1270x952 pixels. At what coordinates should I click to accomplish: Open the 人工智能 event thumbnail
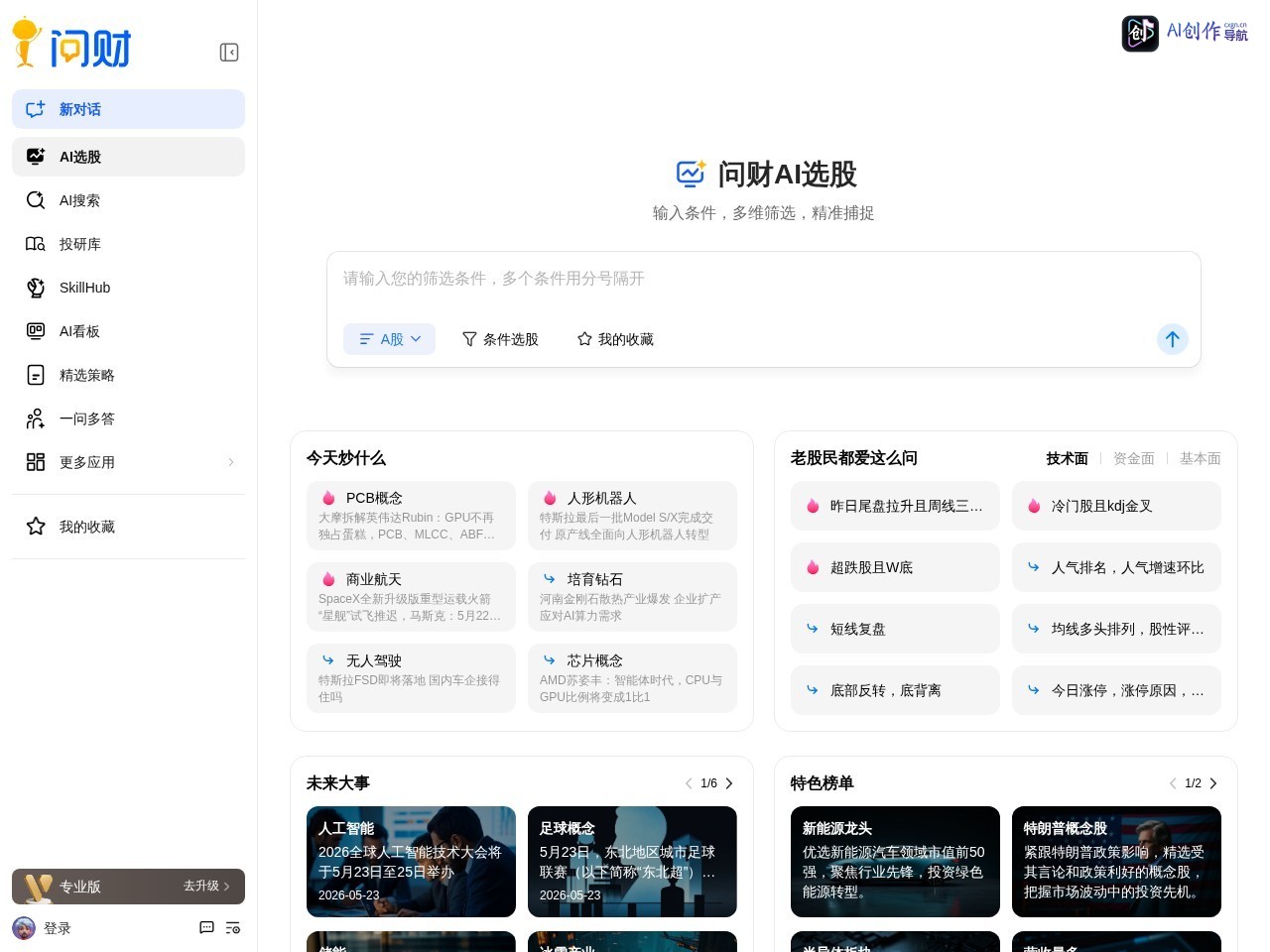pyautogui.click(x=411, y=862)
